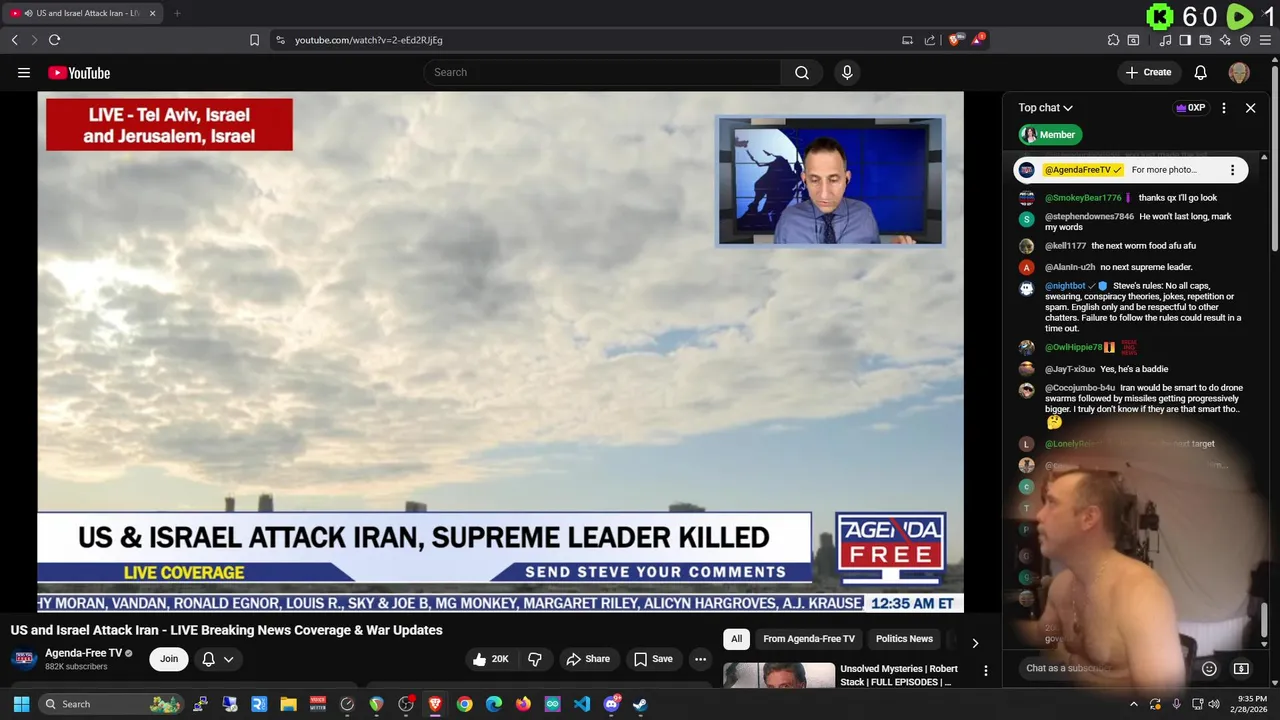
Task: Click the Agenda-Free TV channel avatar
Action: tap(25, 659)
